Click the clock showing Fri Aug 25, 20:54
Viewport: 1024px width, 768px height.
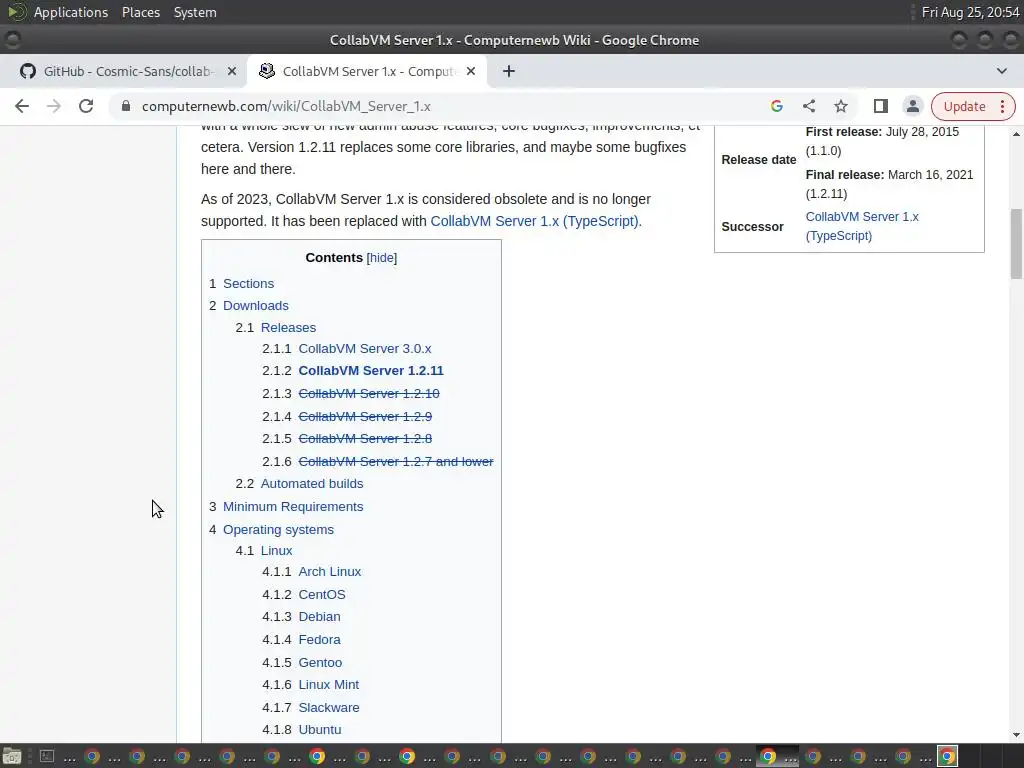[x=970, y=12]
